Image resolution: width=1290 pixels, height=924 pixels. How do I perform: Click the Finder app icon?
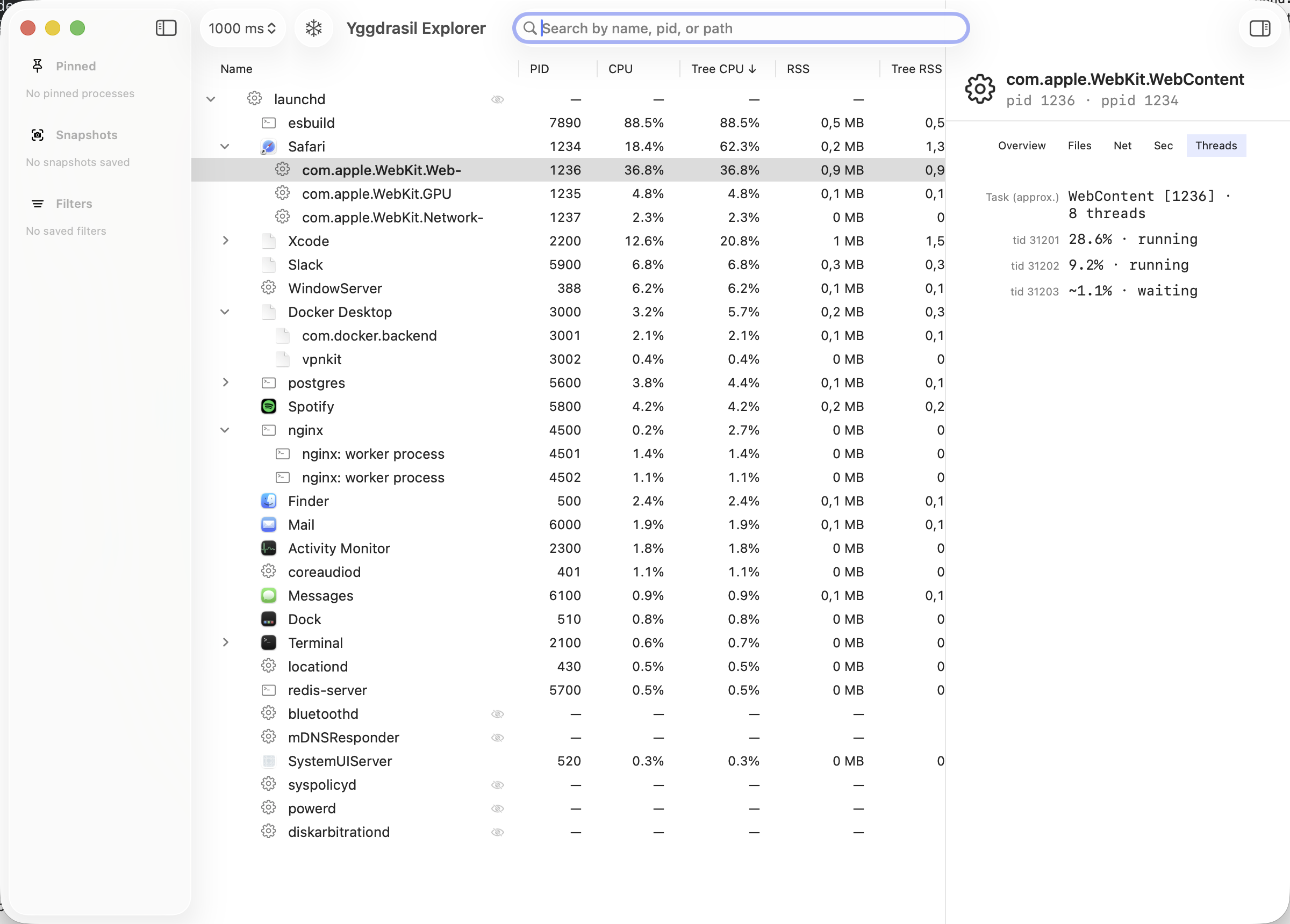pos(268,501)
